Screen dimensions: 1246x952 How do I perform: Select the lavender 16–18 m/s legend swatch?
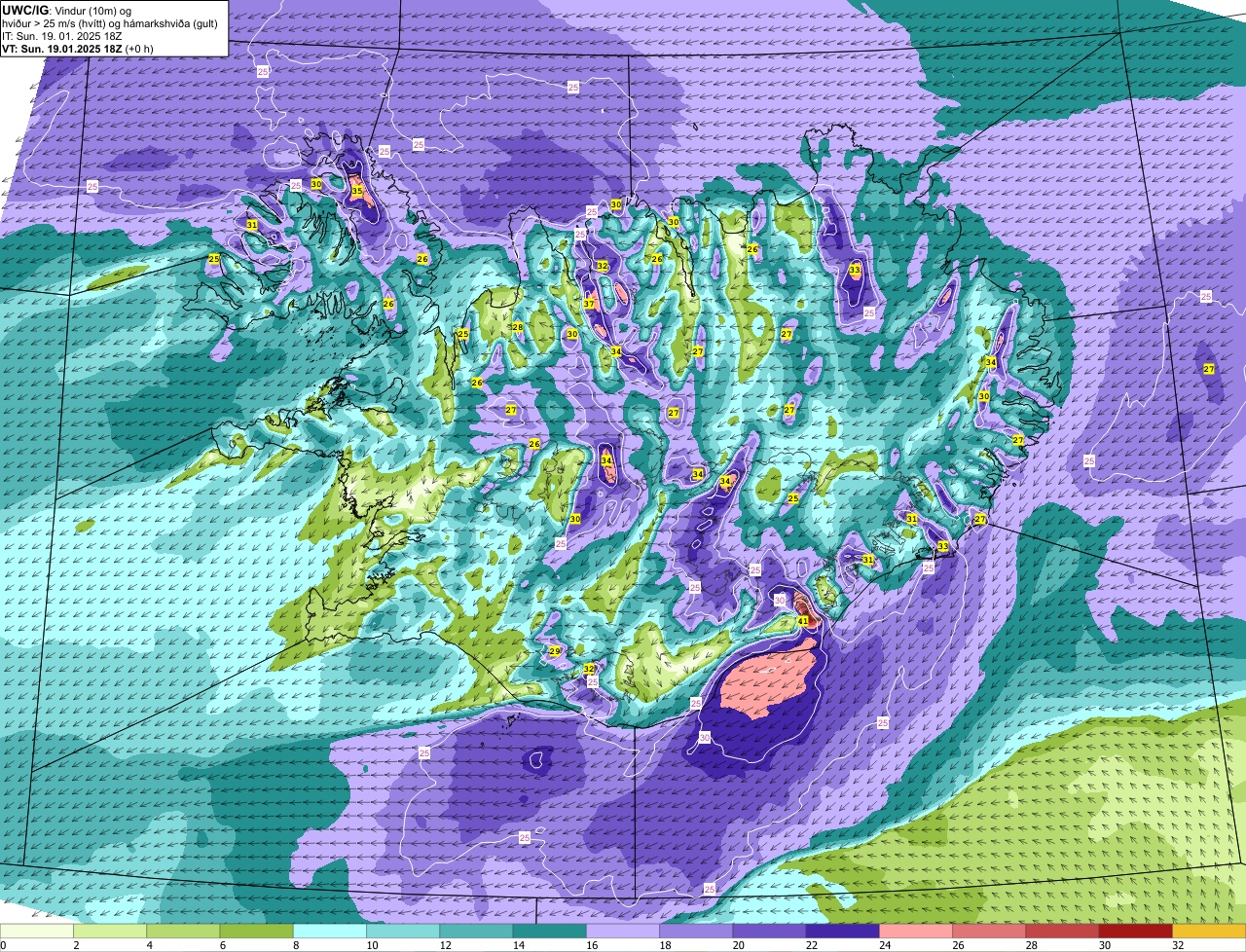pyautogui.click(x=623, y=931)
